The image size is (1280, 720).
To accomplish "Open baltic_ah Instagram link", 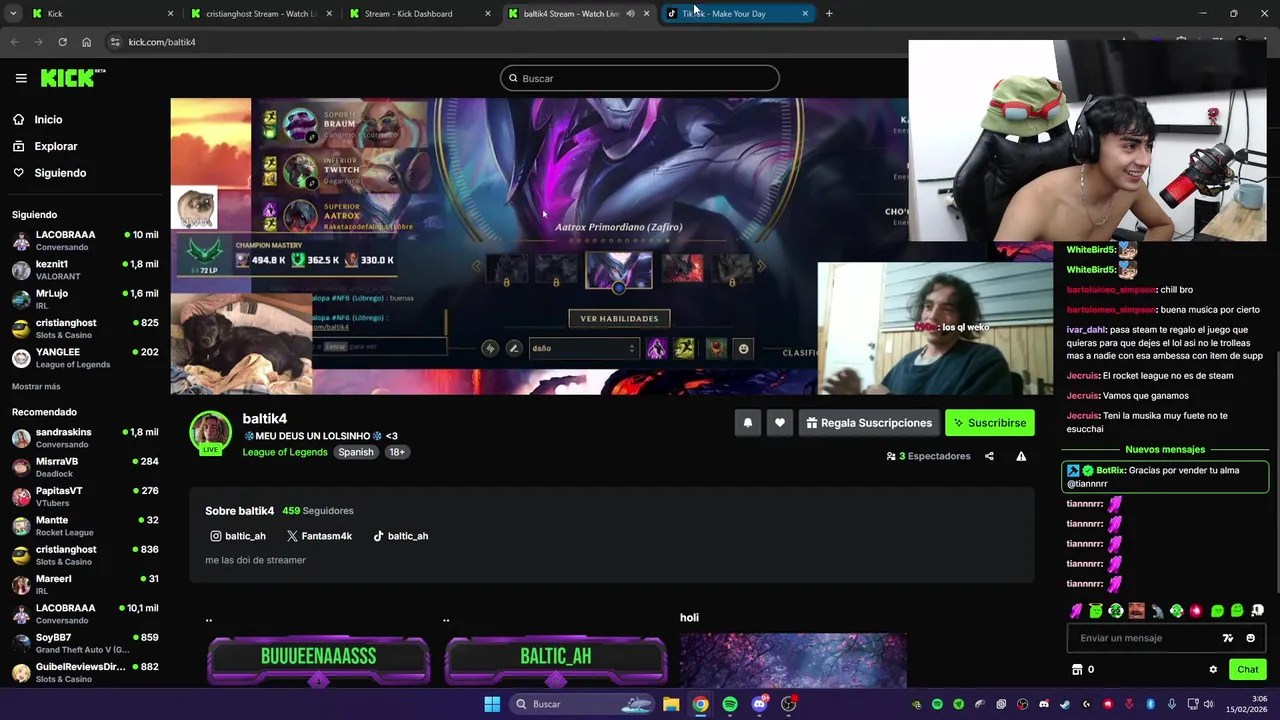I will pyautogui.click(x=238, y=536).
